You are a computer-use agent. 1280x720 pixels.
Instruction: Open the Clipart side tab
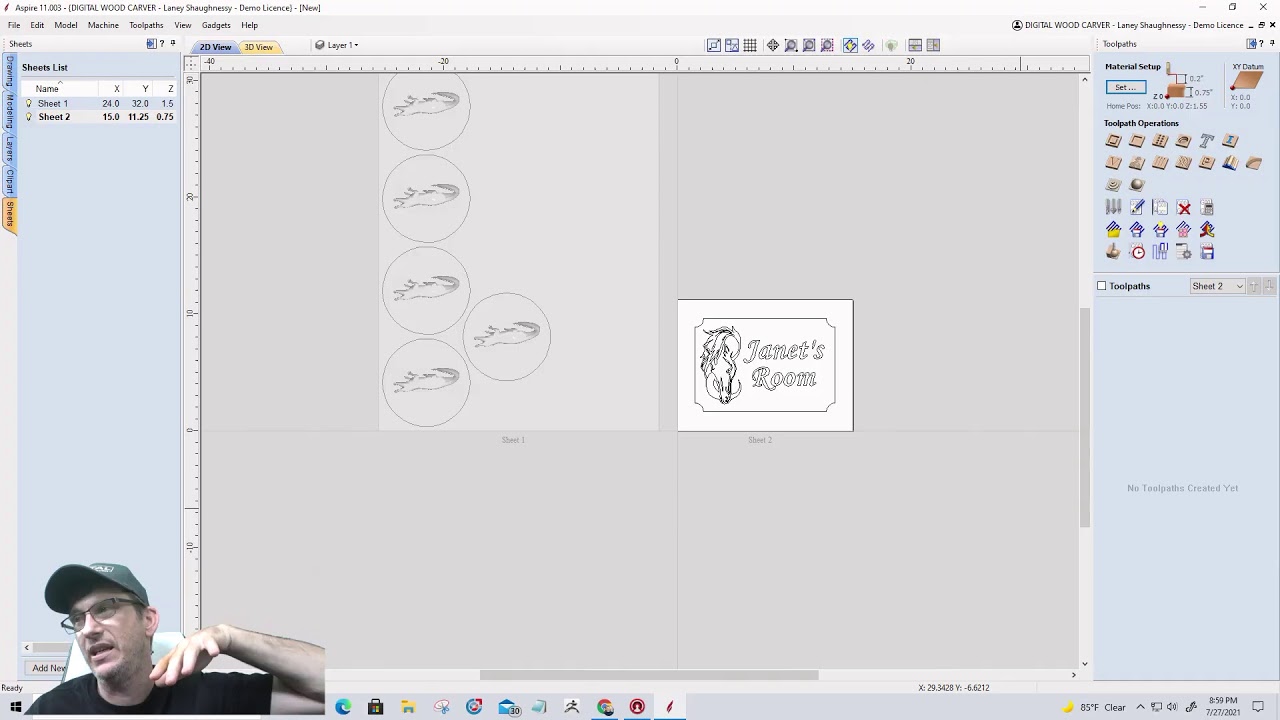[x=10, y=182]
